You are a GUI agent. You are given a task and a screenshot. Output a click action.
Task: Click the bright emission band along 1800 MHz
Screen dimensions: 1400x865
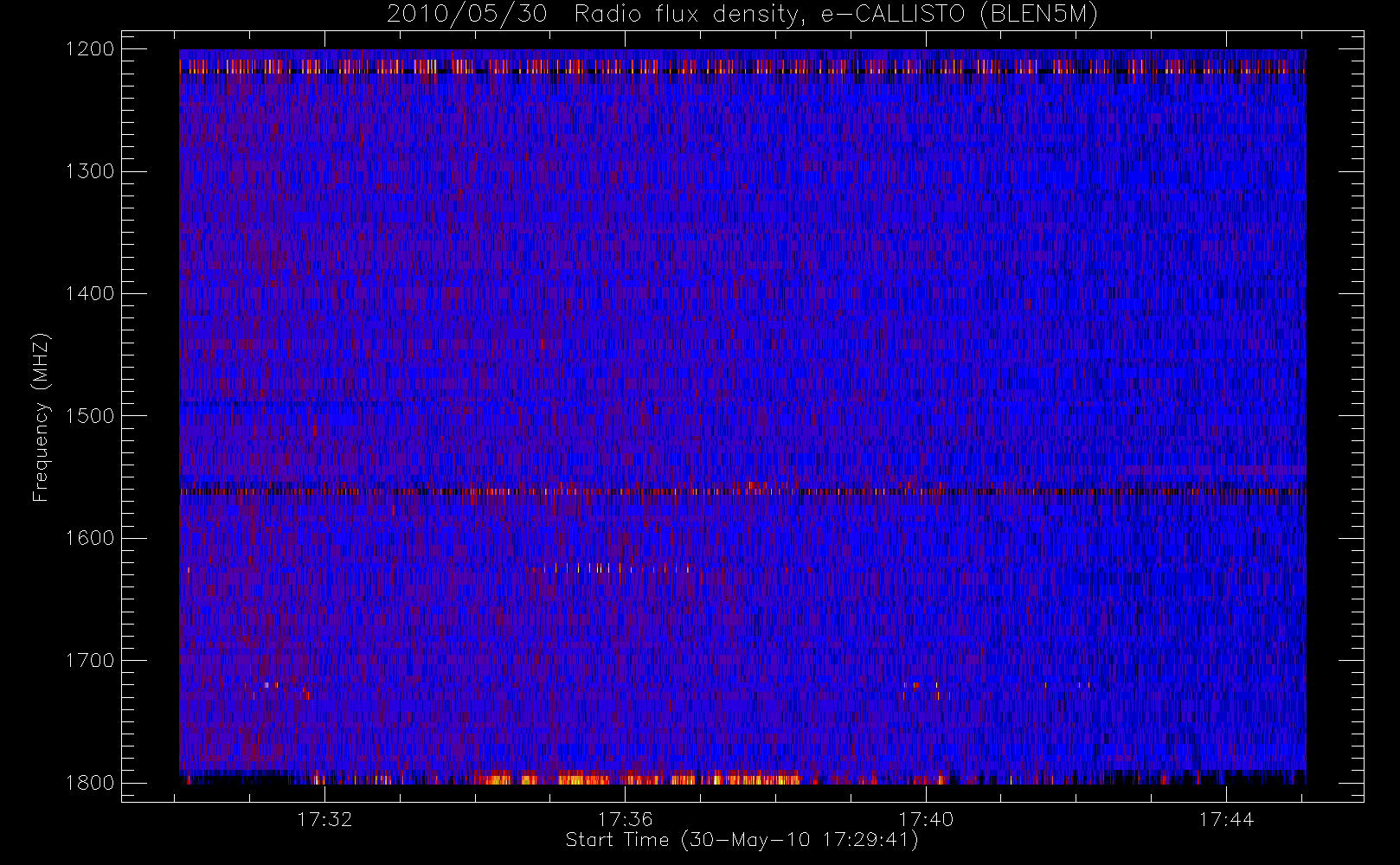coord(636,778)
